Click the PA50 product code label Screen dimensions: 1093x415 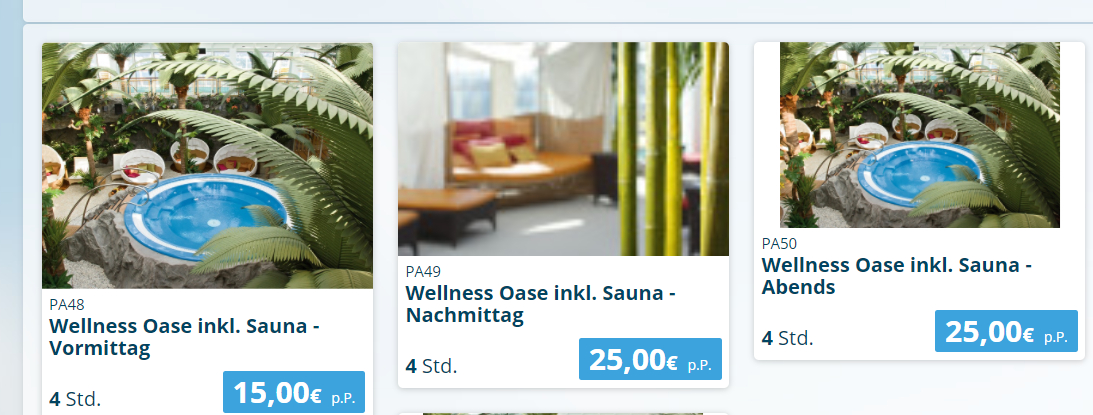[779, 243]
